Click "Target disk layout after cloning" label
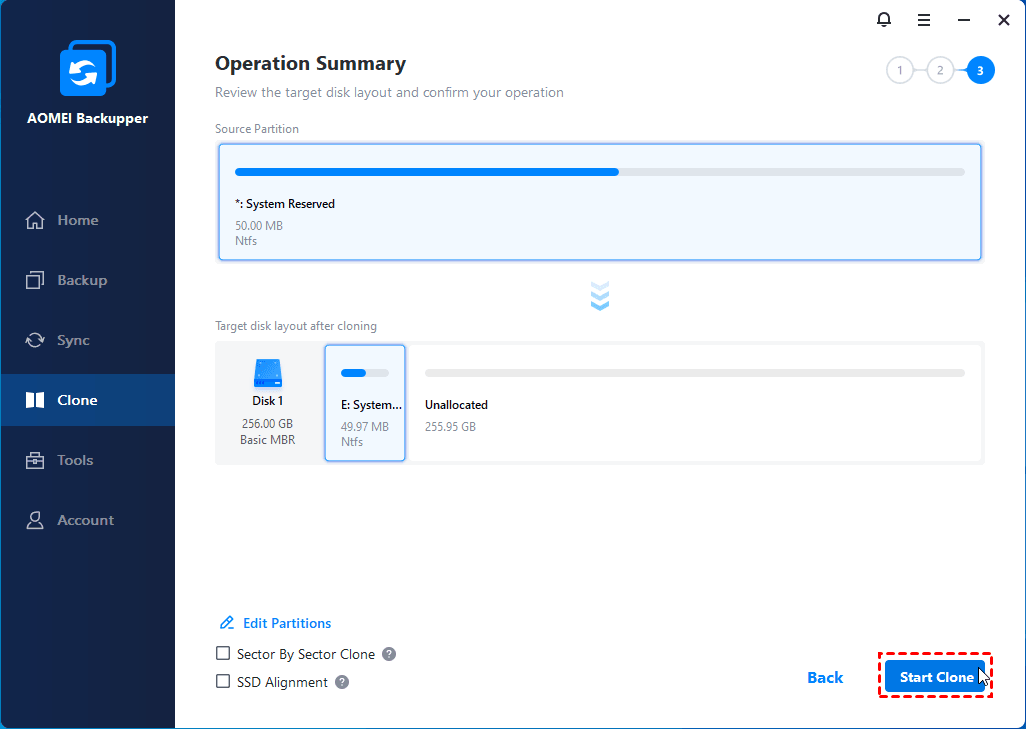 [296, 326]
